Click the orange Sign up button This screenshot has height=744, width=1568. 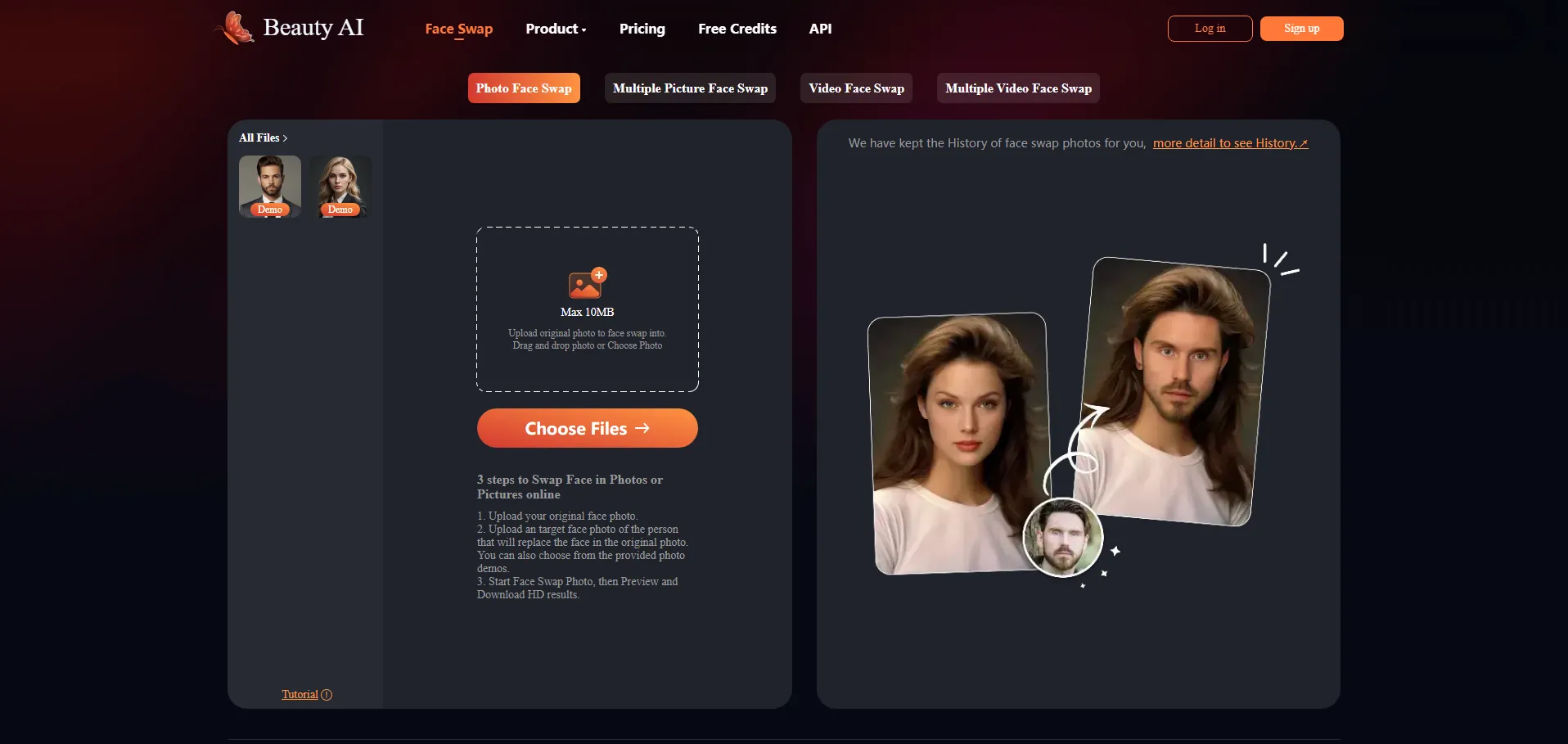click(1301, 29)
